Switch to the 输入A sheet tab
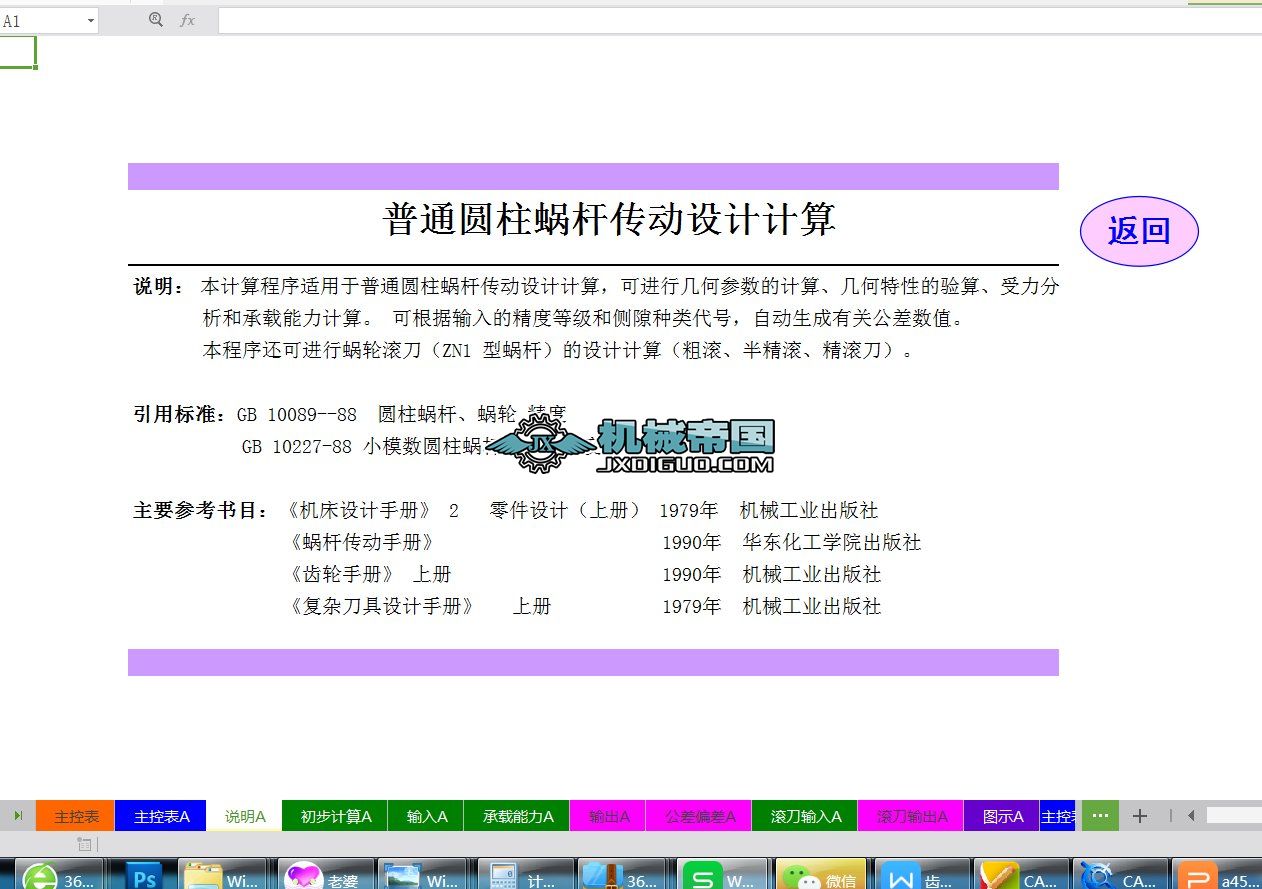Image resolution: width=1262 pixels, height=889 pixels. [x=426, y=816]
